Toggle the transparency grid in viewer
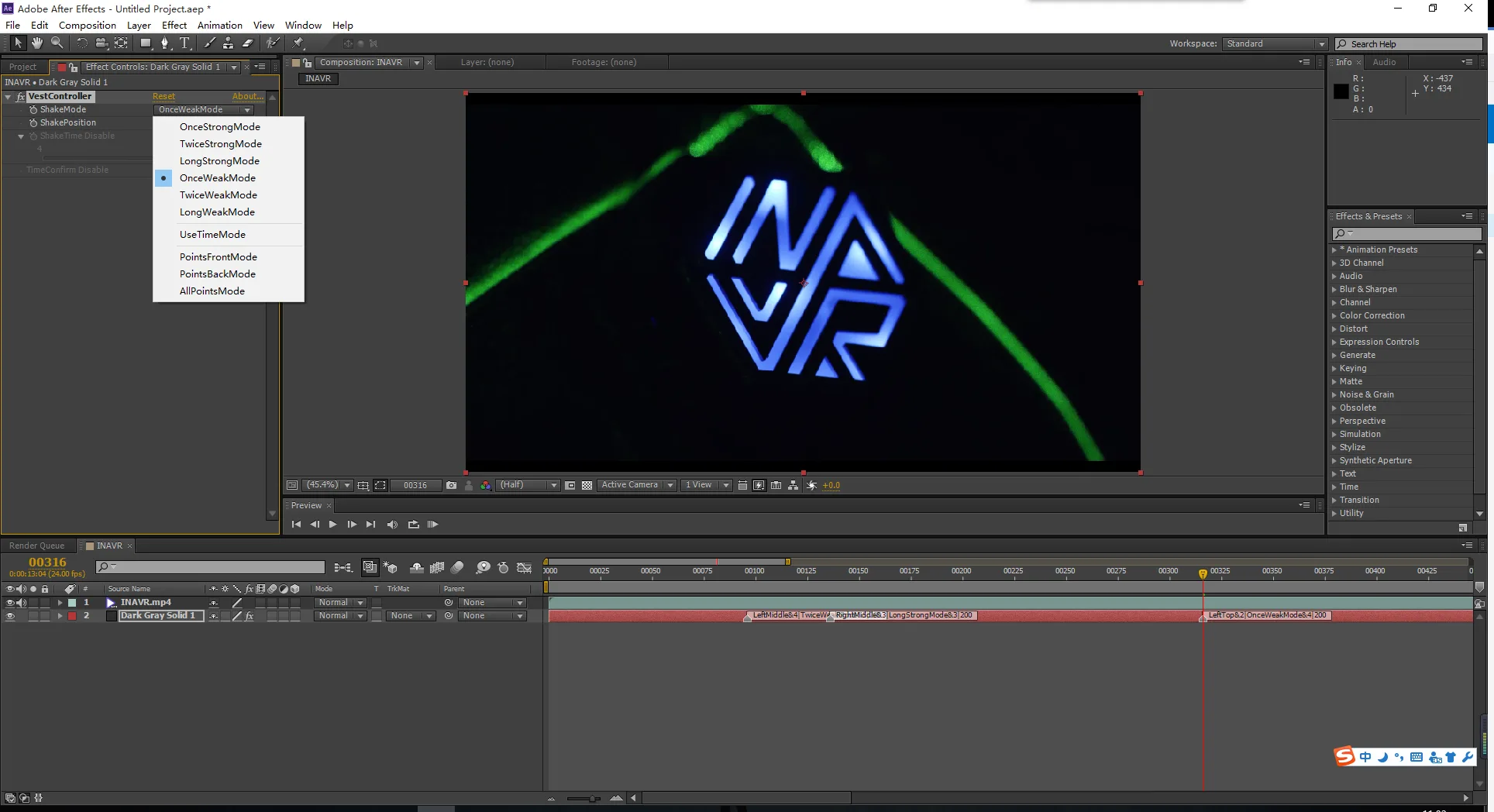 (587, 485)
